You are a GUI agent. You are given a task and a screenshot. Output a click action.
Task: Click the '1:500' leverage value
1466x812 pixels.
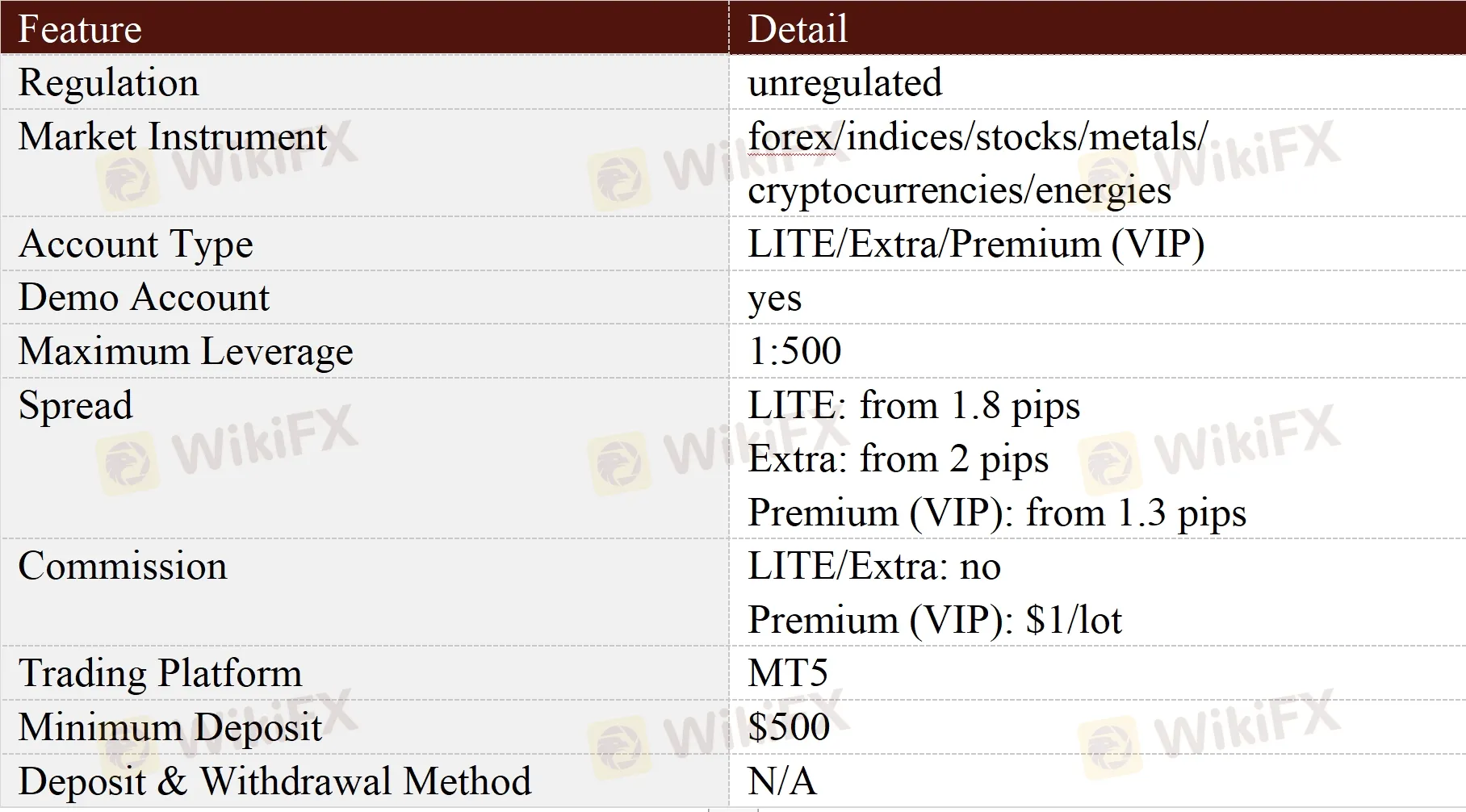tap(794, 351)
